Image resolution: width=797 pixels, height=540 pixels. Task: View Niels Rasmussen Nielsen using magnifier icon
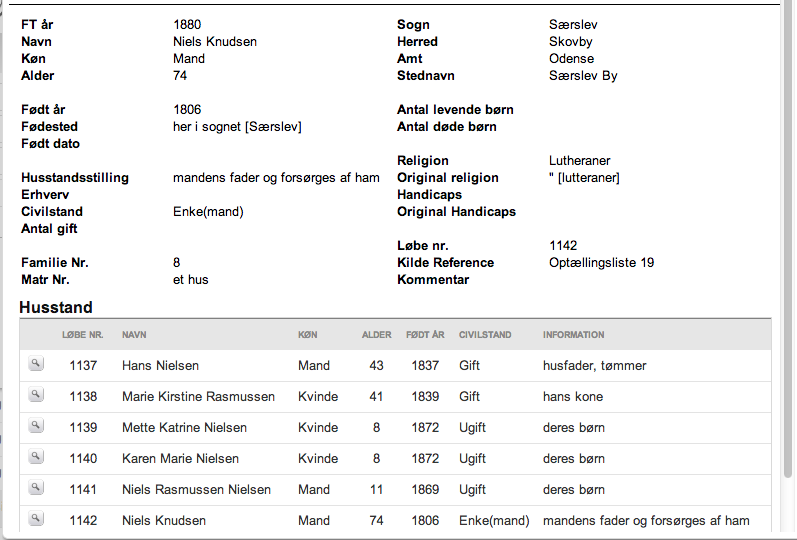pos(36,488)
